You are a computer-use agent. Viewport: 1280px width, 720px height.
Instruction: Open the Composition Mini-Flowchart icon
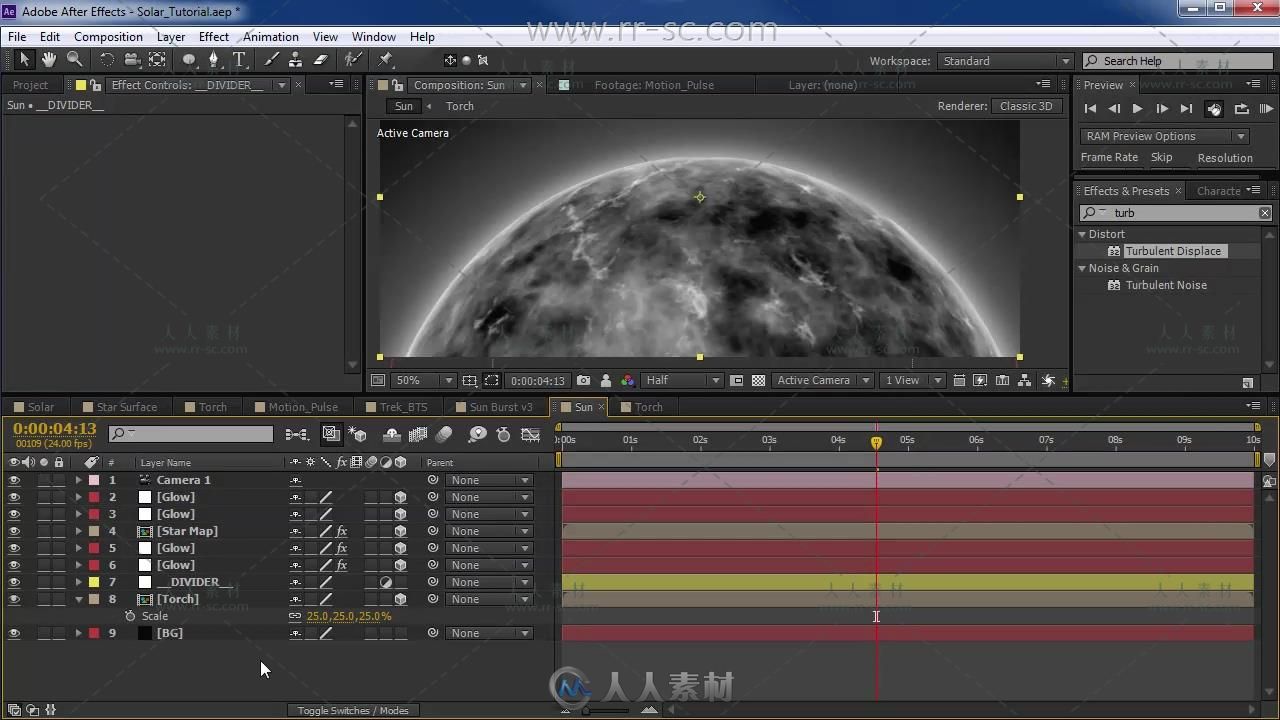[296, 434]
